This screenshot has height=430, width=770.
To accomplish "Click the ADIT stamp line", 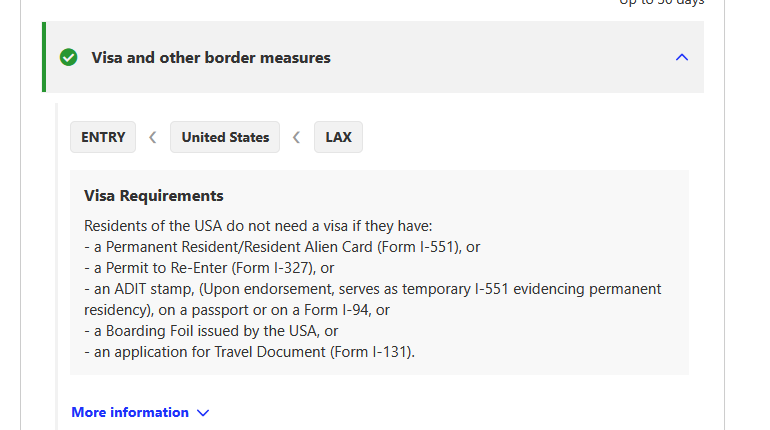I will pos(372,288).
